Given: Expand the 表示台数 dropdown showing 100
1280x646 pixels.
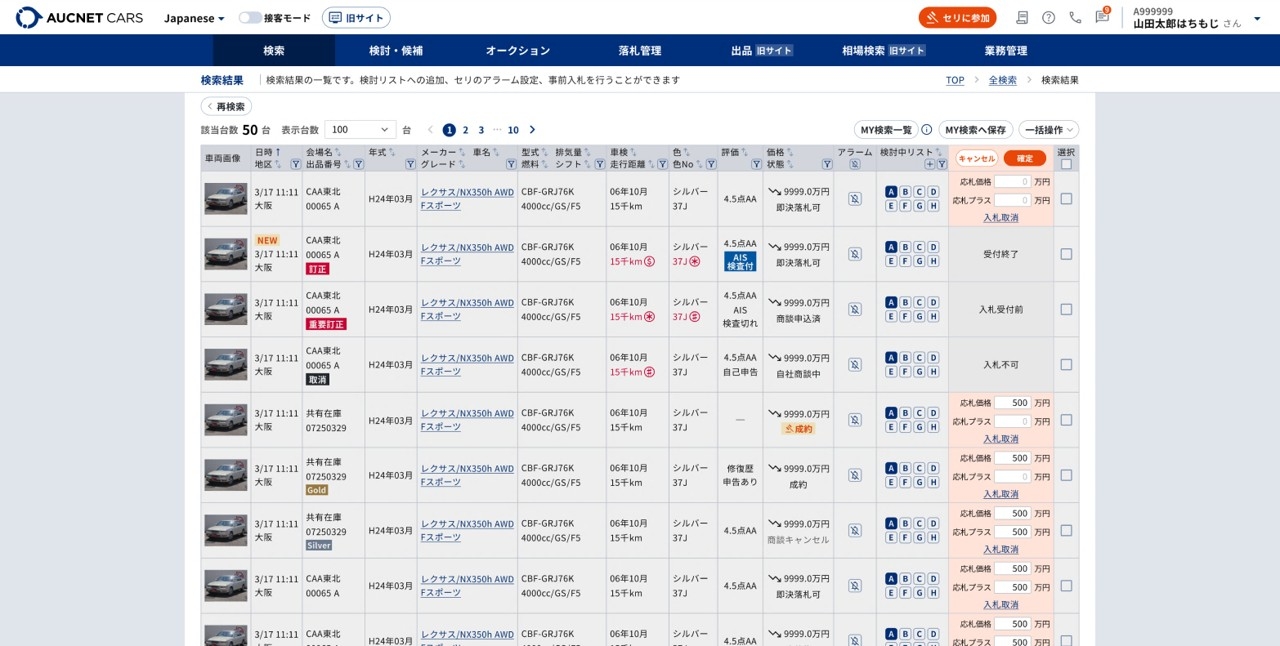Looking at the screenshot, I should pos(360,130).
